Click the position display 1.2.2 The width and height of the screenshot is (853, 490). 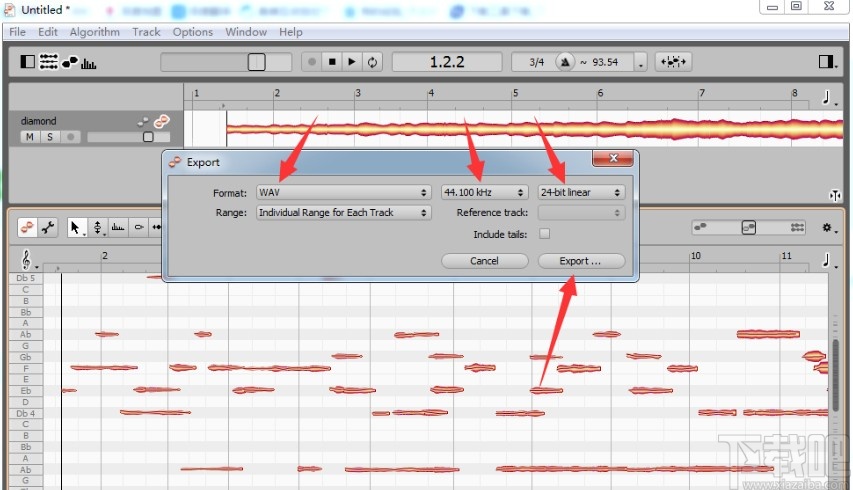tap(447, 61)
